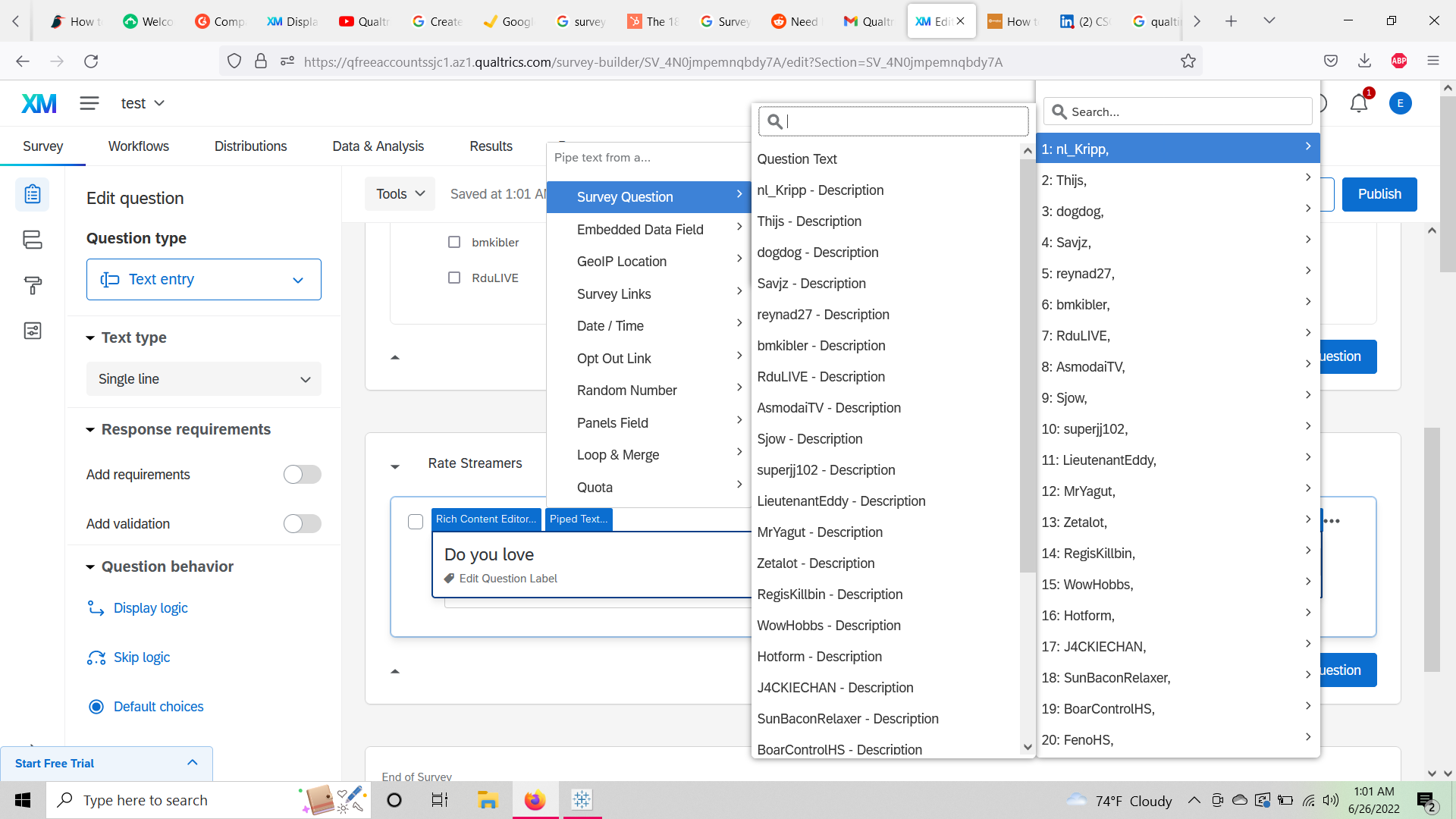Bookmark this page with the star icon
Viewport: 1456px width, 819px height.
click(x=1188, y=61)
